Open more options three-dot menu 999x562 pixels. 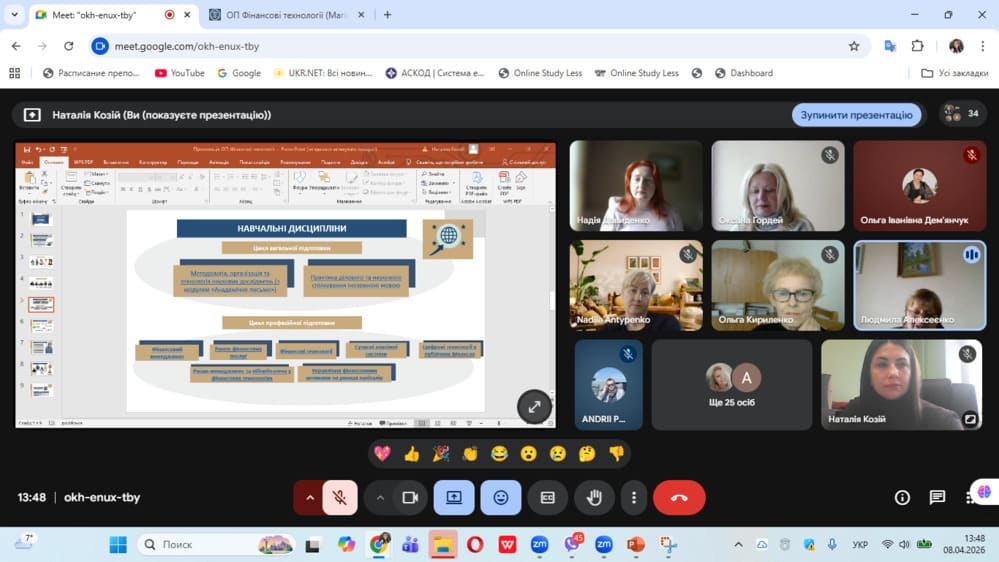click(633, 498)
